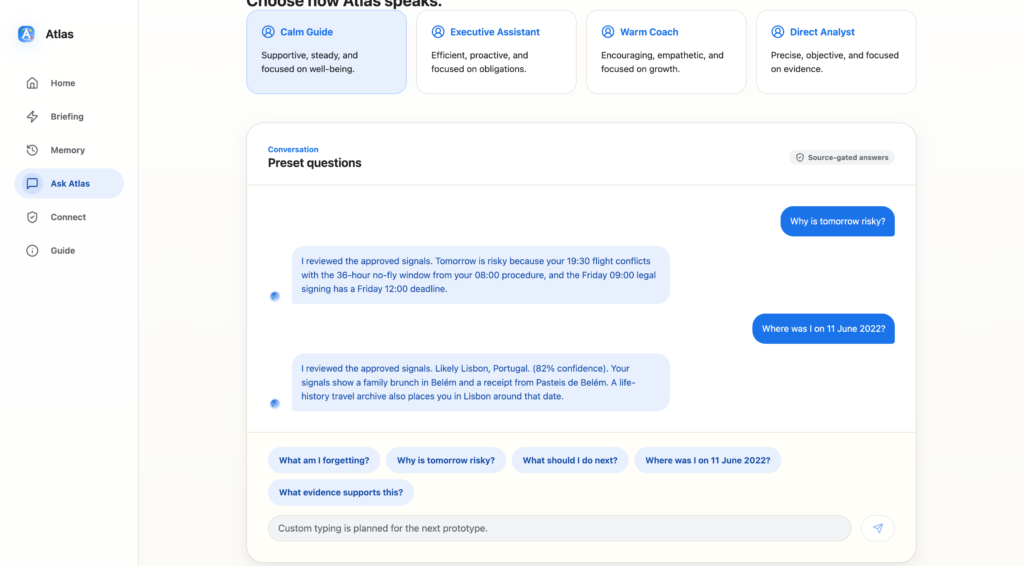This screenshot has height=566, width=1024.
Task: Select Ask Atlas in the sidebar
Action: (69, 183)
